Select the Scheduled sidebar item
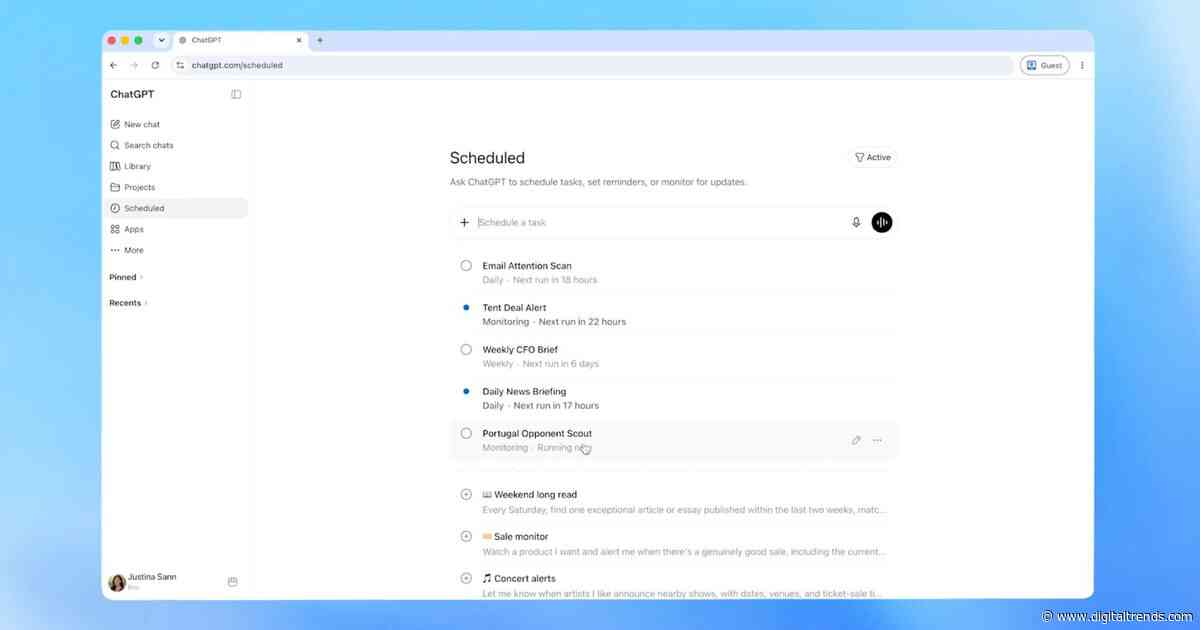Screen dimensions: 1200x630 (x=177, y=208)
